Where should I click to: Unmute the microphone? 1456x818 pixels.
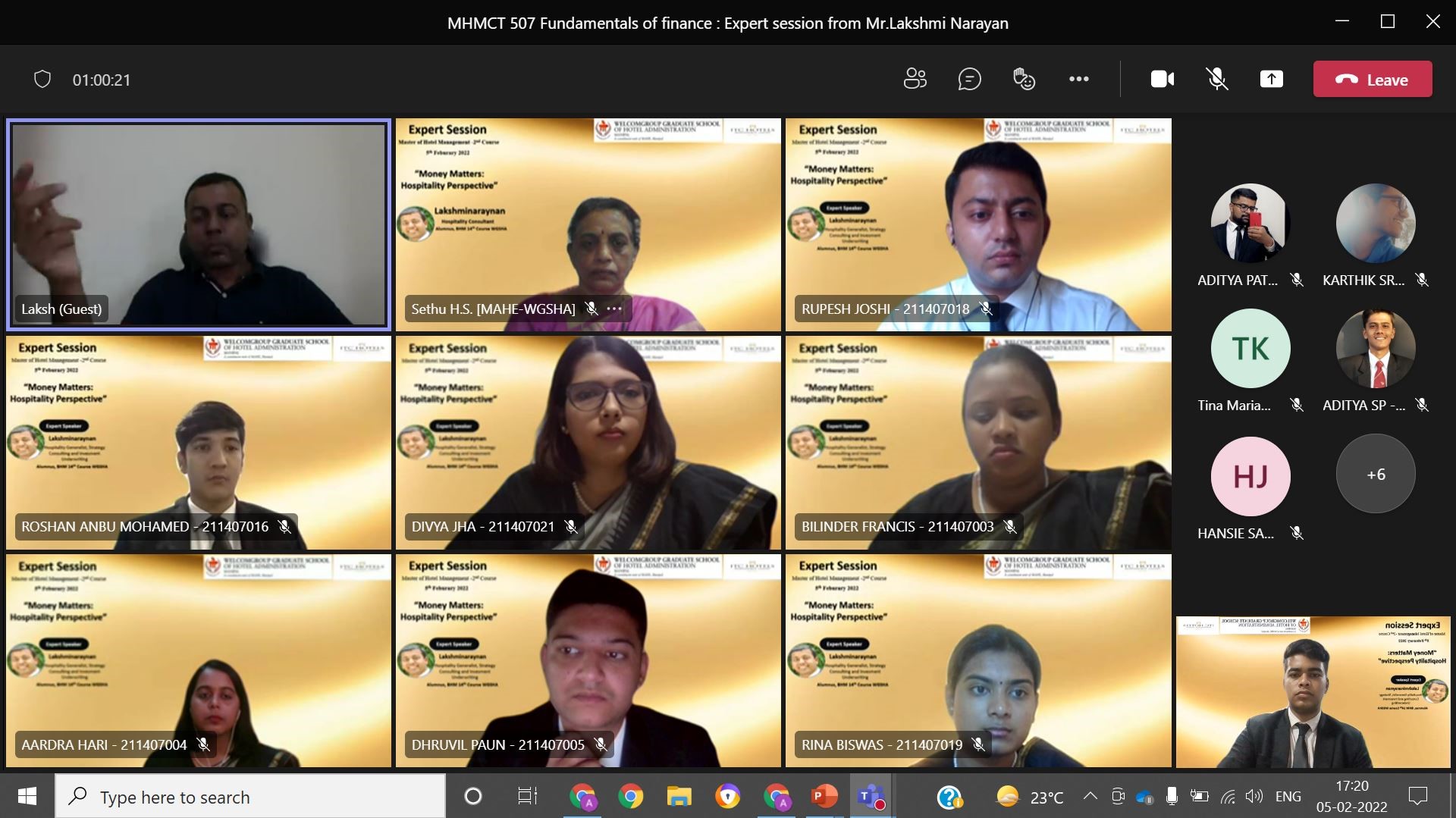click(1216, 79)
